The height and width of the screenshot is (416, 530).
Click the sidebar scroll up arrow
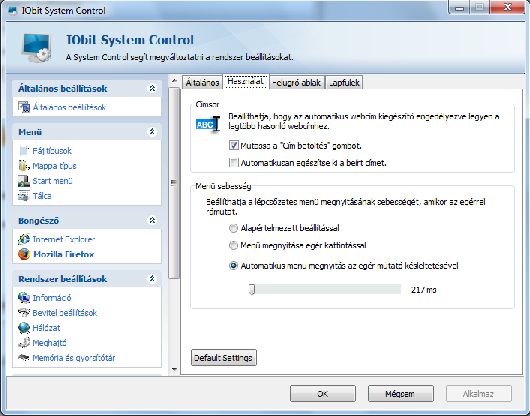click(174, 81)
